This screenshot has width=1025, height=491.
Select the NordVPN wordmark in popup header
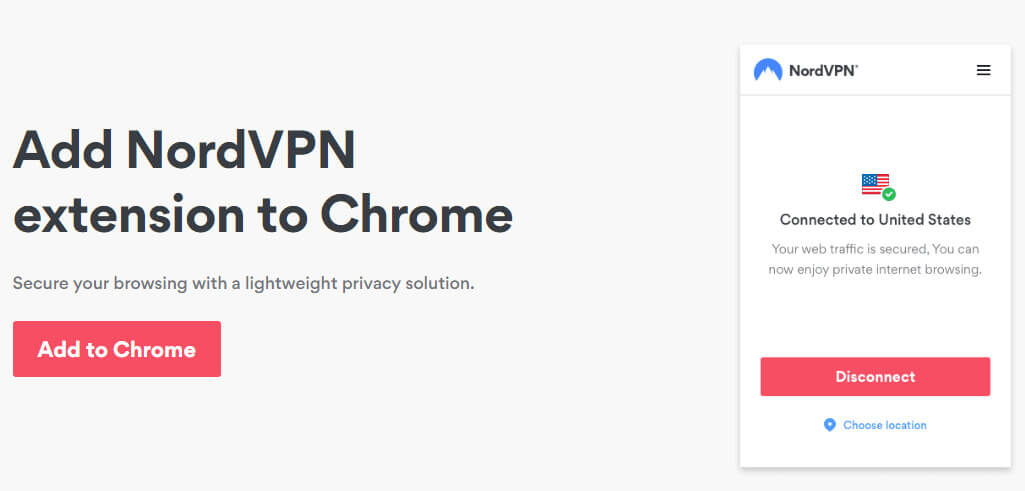pyautogui.click(x=823, y=71)
